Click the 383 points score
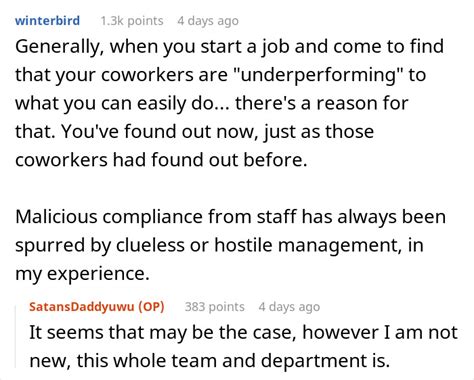Image resolution: width=474 pixels, height=380 pixels. coord(215,306)
